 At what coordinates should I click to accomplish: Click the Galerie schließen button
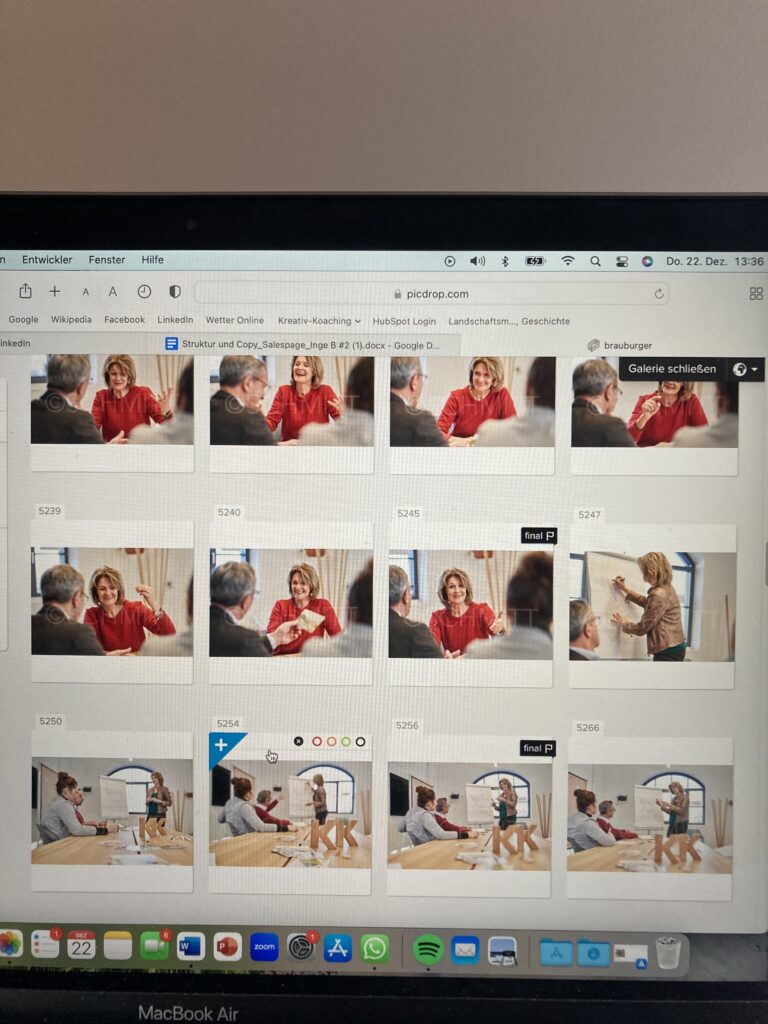(672, 369)
